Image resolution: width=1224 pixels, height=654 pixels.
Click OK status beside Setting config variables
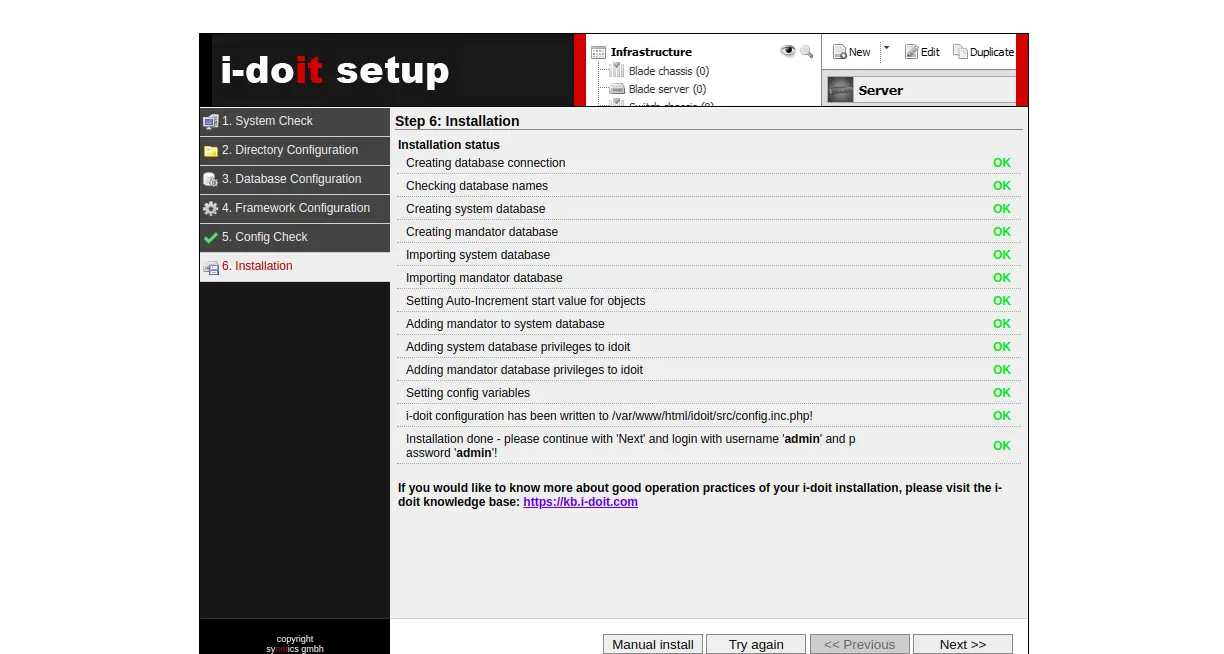[x=1002, y=393]
